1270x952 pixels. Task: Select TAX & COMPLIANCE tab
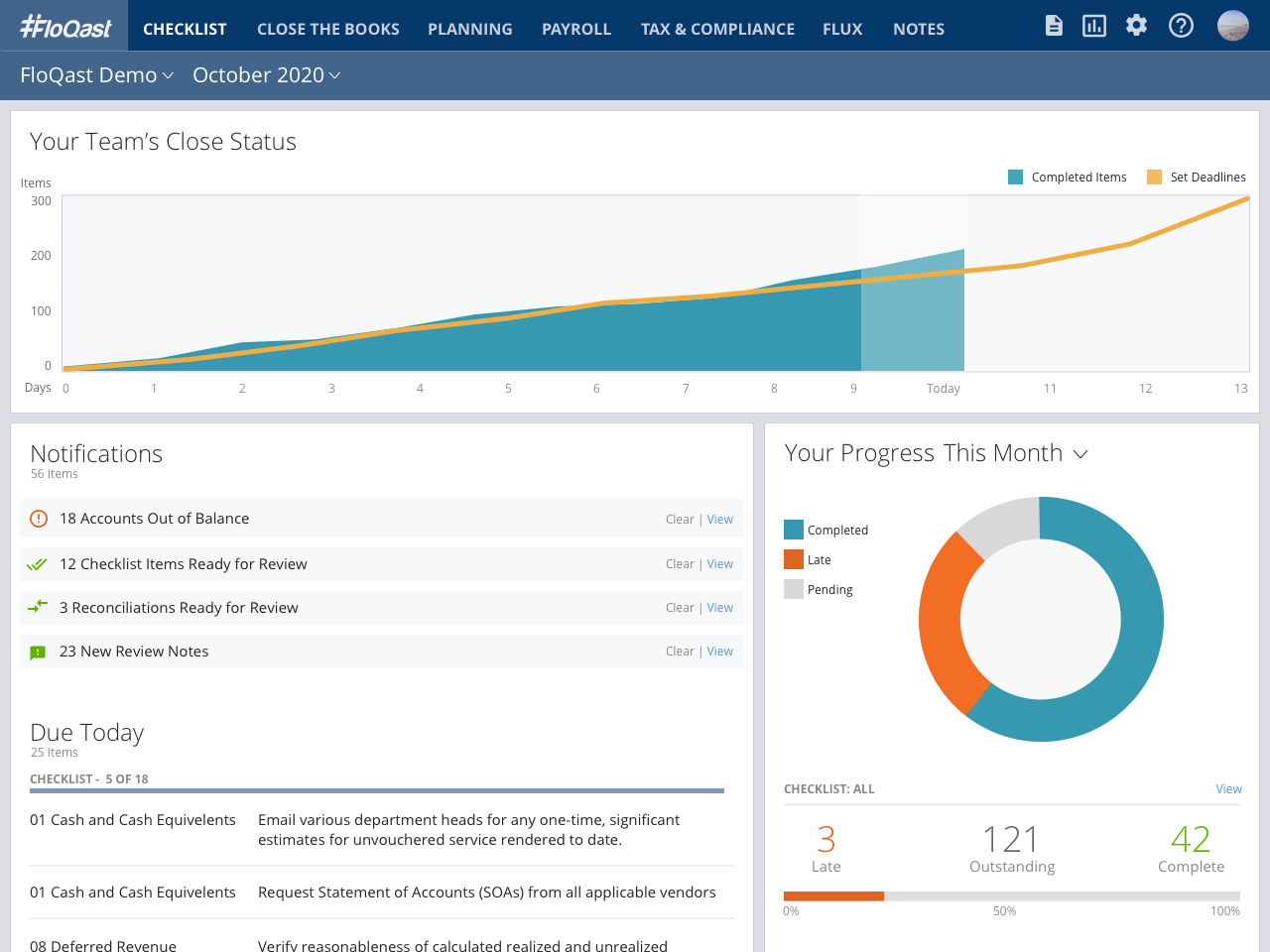pyautogui.click(x=717, y=29)
